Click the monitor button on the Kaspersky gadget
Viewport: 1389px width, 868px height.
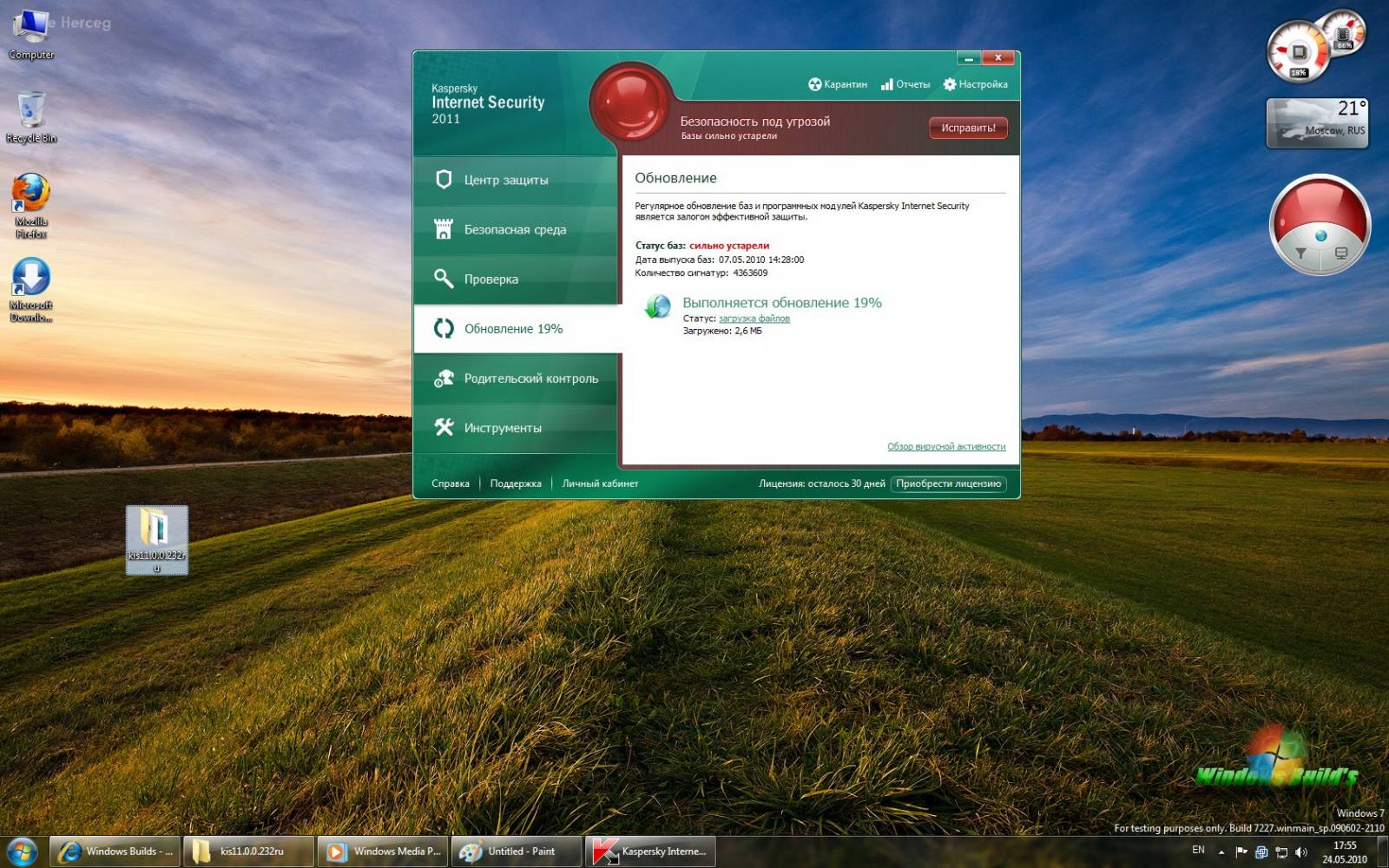(x=1341, y=253)
